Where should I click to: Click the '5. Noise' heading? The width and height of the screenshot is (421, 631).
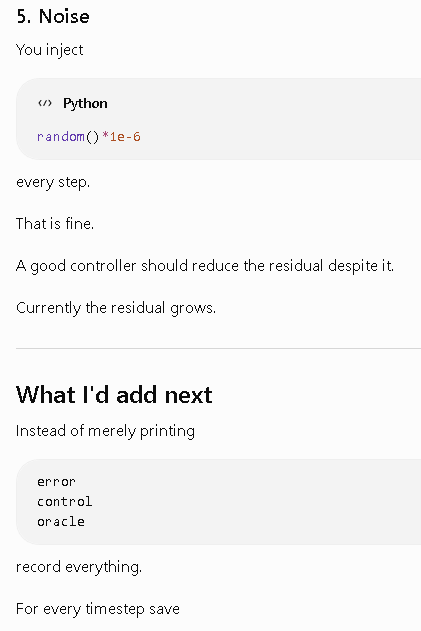pyautogui.click(x=53, y=16)
